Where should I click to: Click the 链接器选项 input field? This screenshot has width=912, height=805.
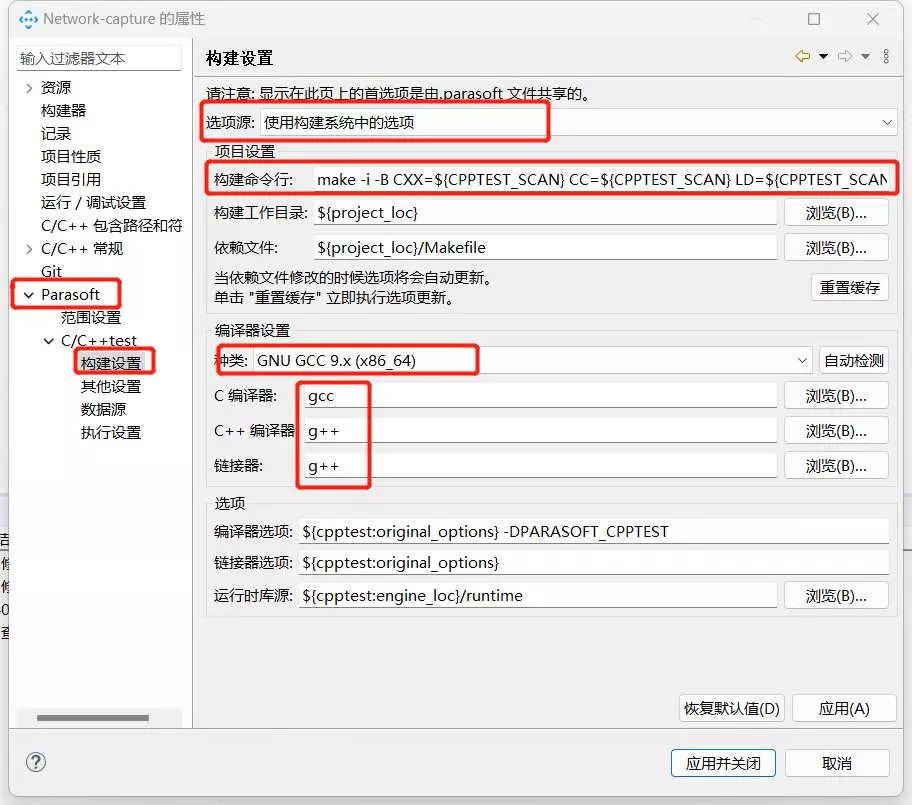pos(594,563)
